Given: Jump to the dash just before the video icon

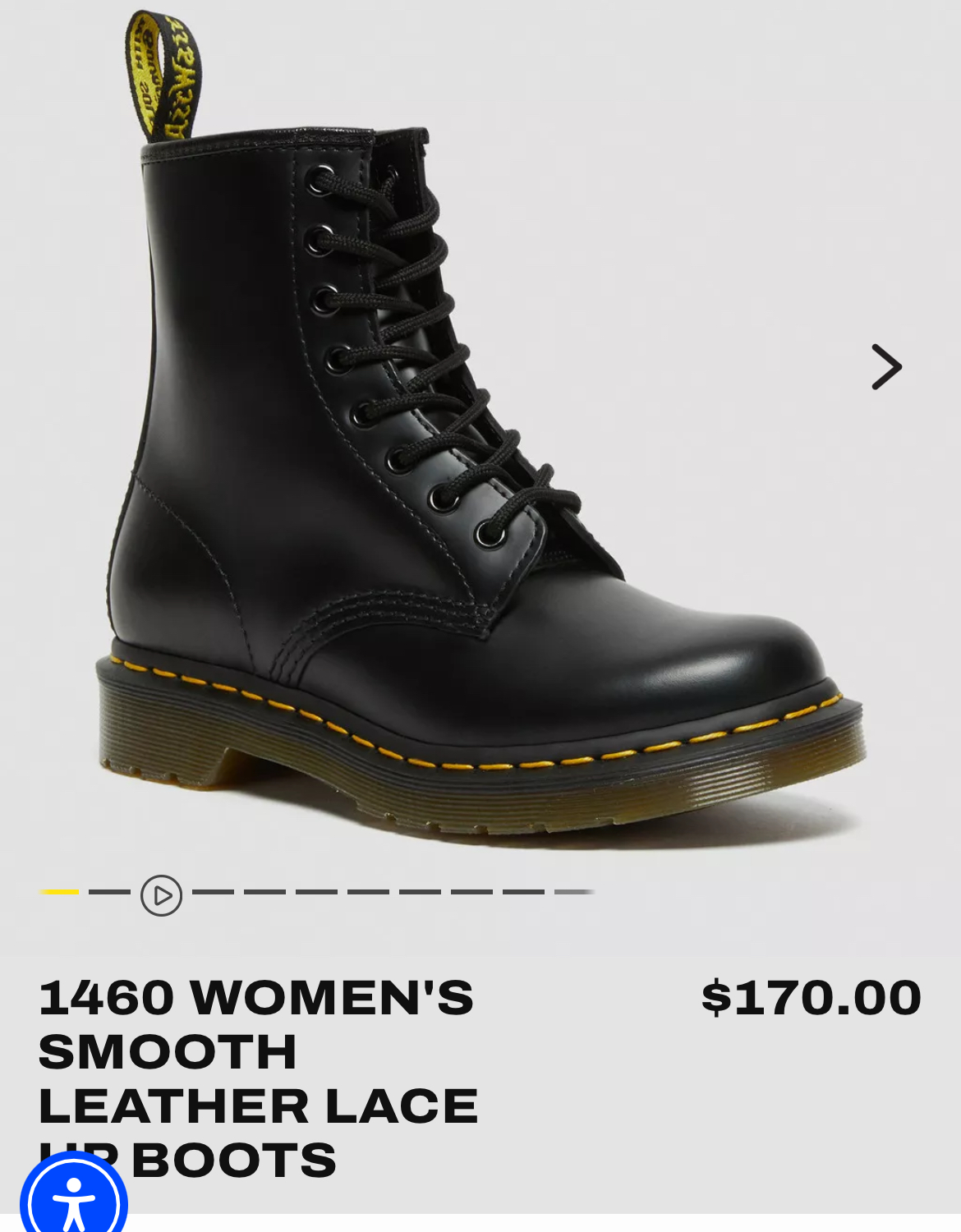Looking at the screenshot, I should (x=109, y=891).
